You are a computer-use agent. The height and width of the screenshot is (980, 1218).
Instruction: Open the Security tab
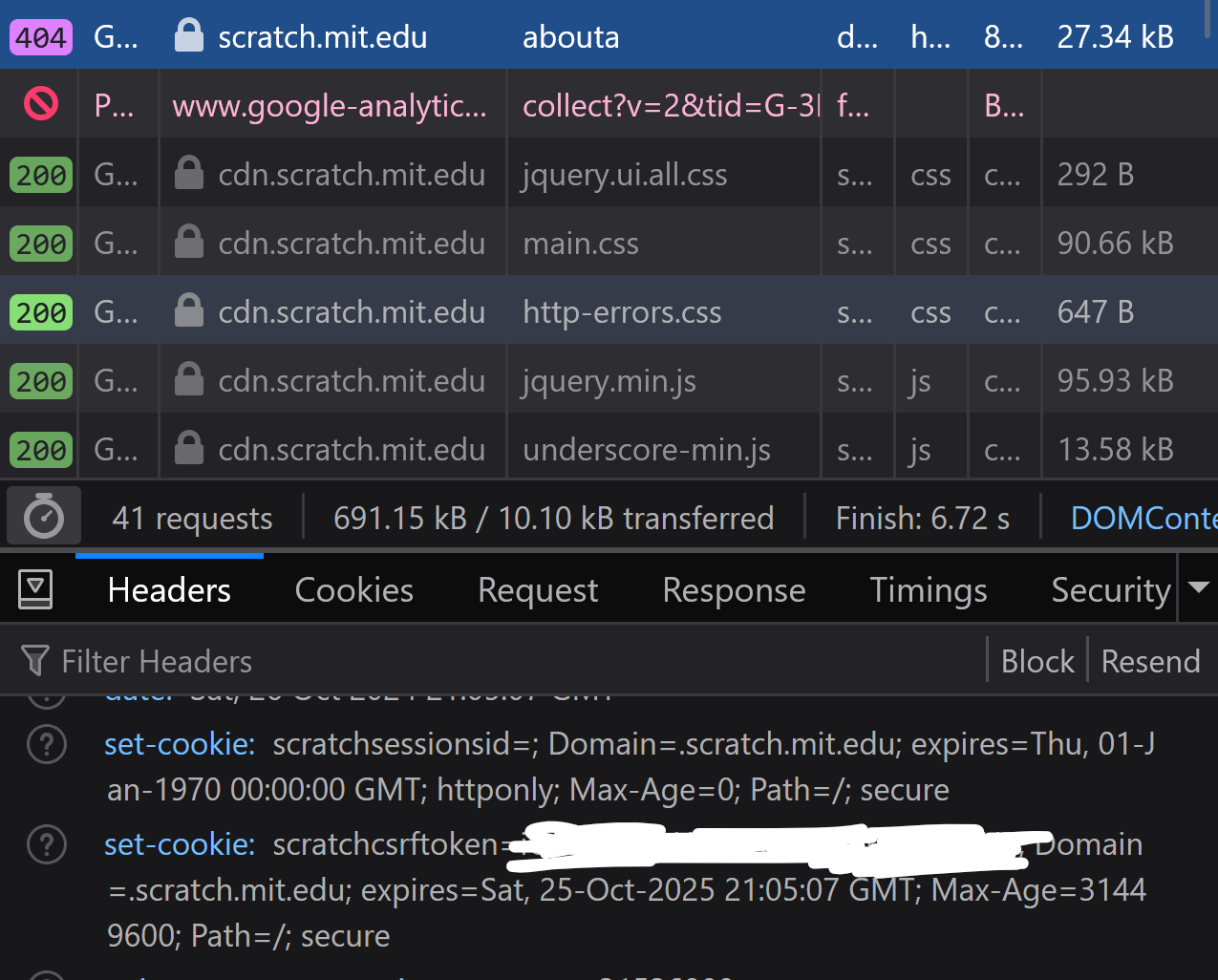click(x=1110, y=589)
